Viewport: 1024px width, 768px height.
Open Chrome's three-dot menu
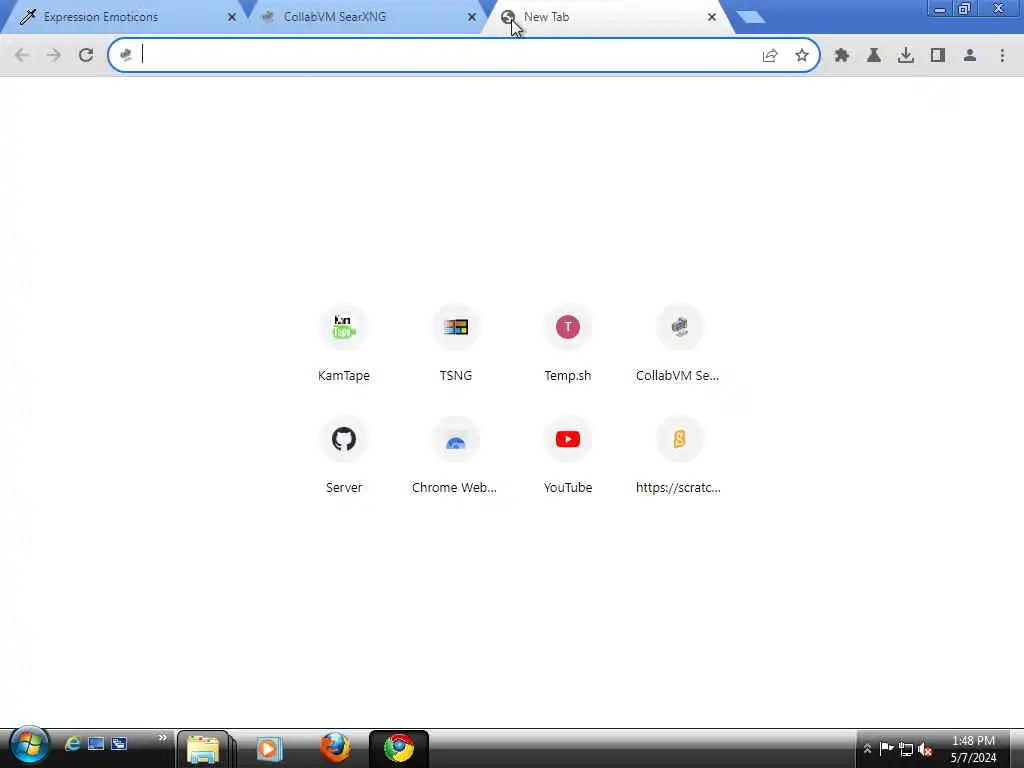pyautogui.click(x=1002, y=56)
